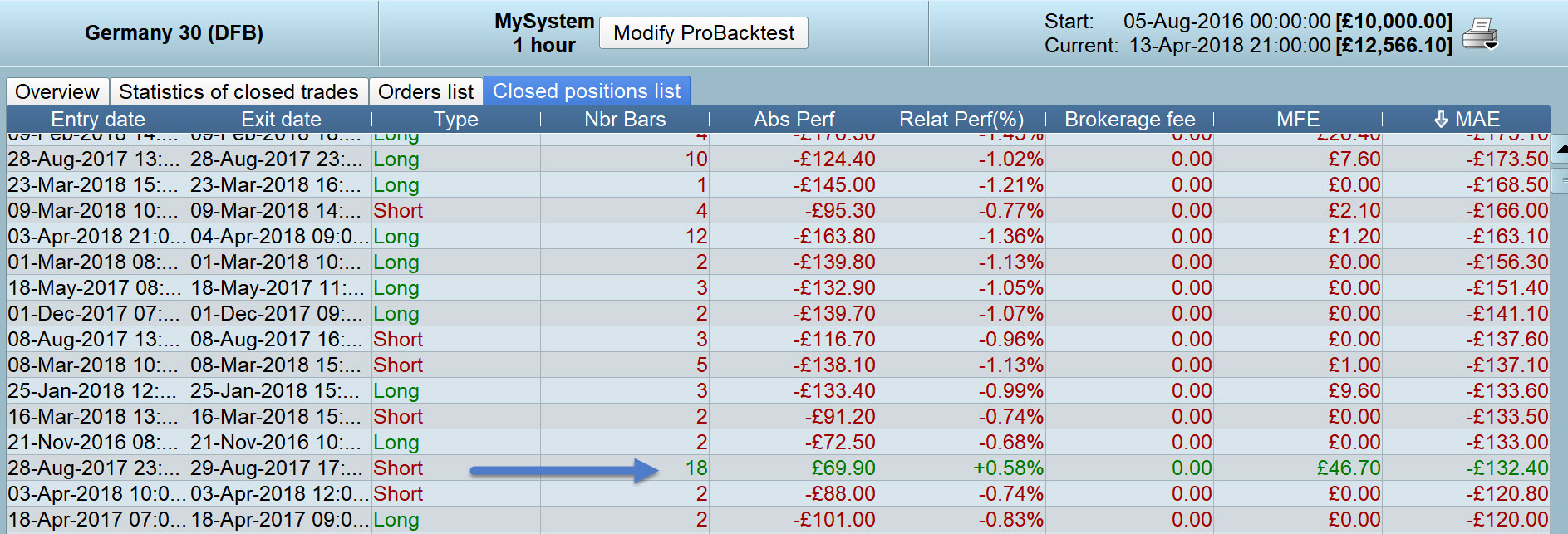The image size is (1568, 534).
Task: Select the Closed positions list tab
Action: coord(587,91)
